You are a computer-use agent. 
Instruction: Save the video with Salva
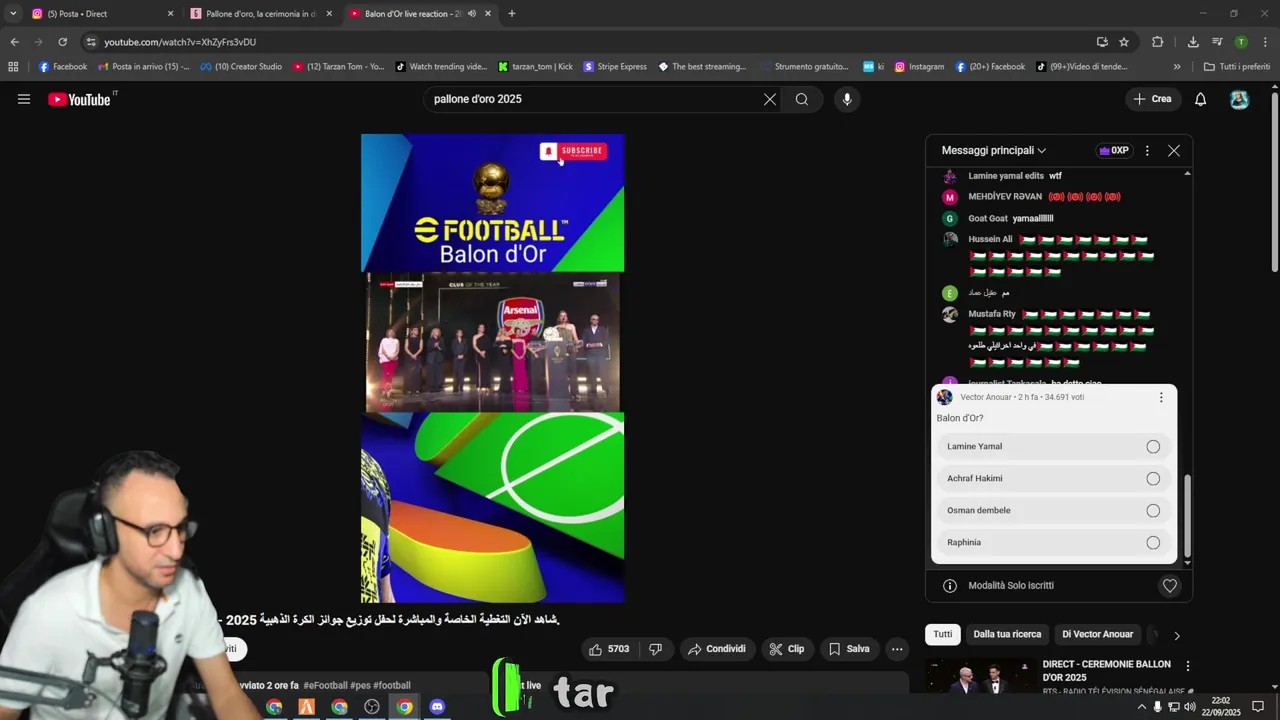849,649
